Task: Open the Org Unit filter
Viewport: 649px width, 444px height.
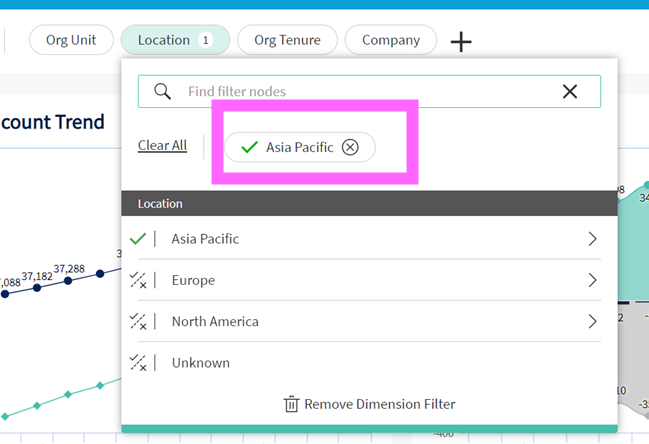Action: point(70,40)
